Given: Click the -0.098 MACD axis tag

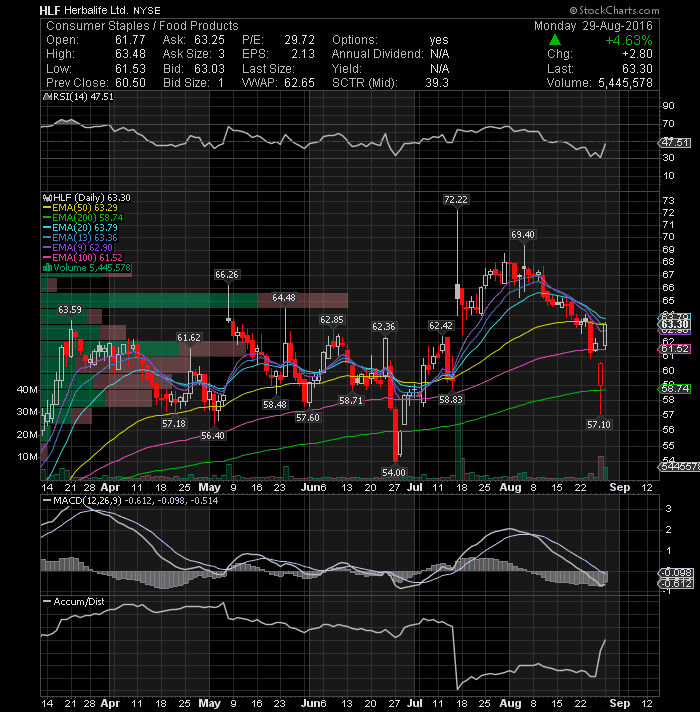Looking at the screenshot, I should click(676, 573).
